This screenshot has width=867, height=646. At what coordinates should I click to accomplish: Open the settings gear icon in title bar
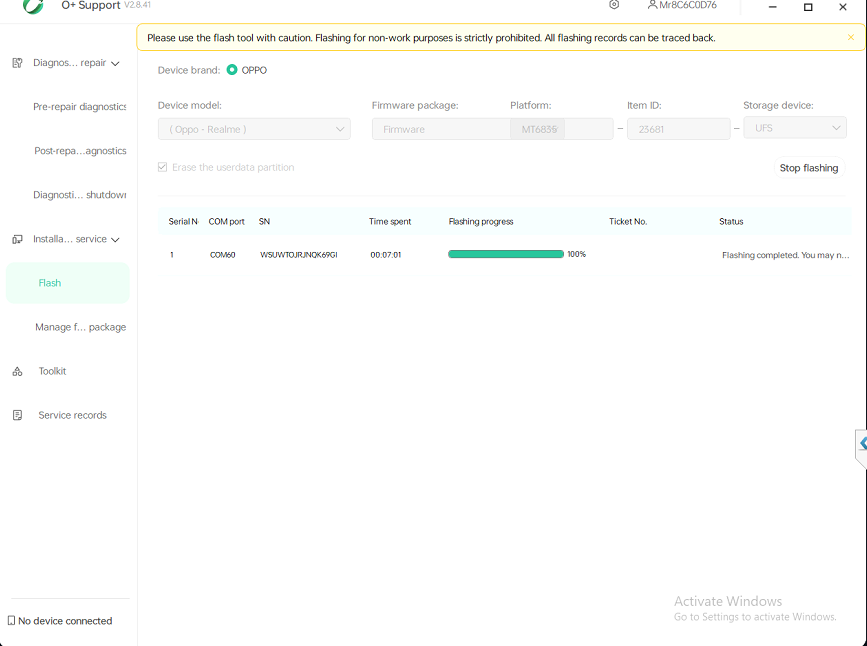click(x=614, y=5)
